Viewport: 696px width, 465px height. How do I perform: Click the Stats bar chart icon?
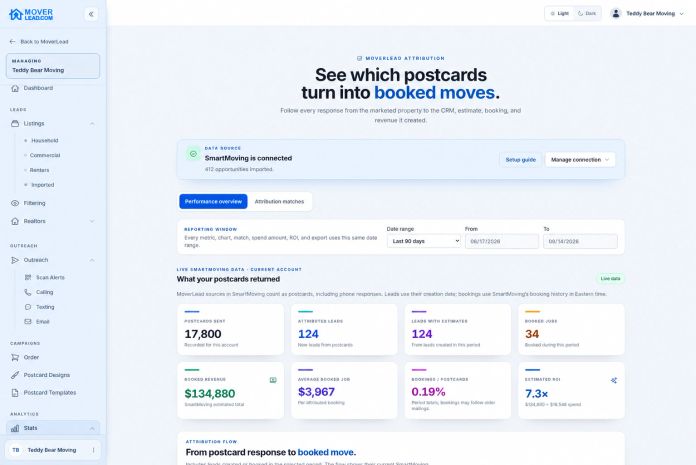(x=15, y=428)
